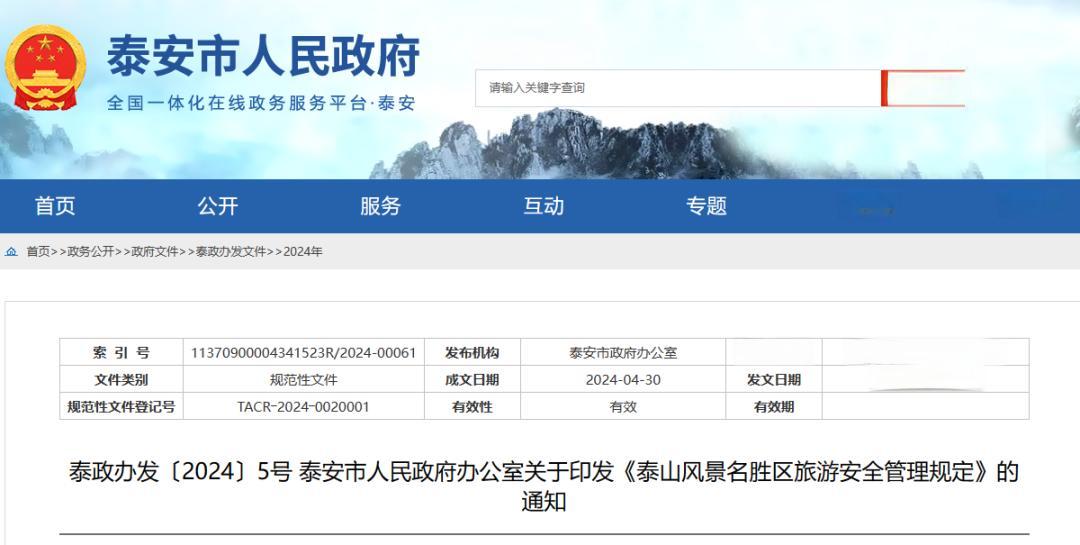Select the 2024年 breadcrumb entry
Screen dimensions: 1080x545
(x=303, y=252)
